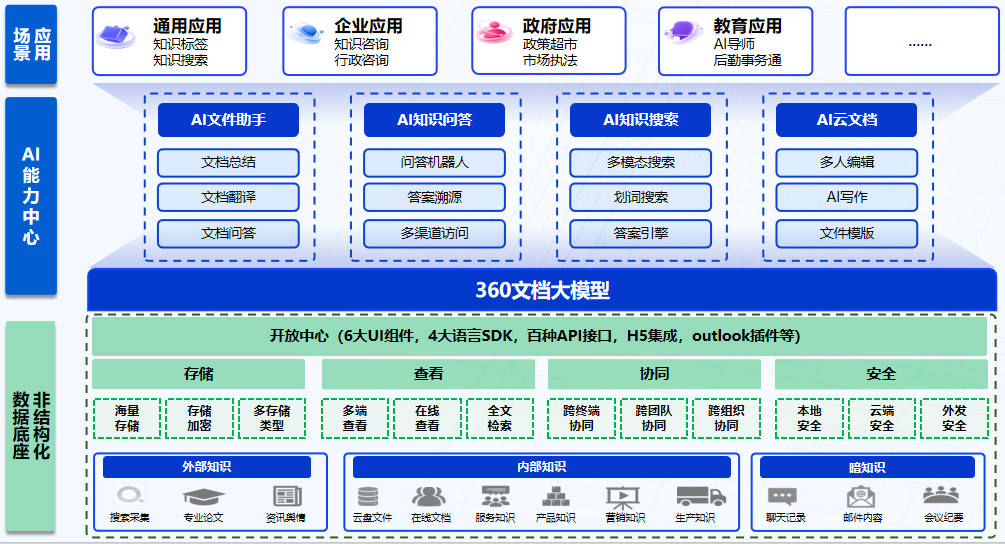Select the 查看 section header
The image size is (1005, 544).
[x=428, y=374]
